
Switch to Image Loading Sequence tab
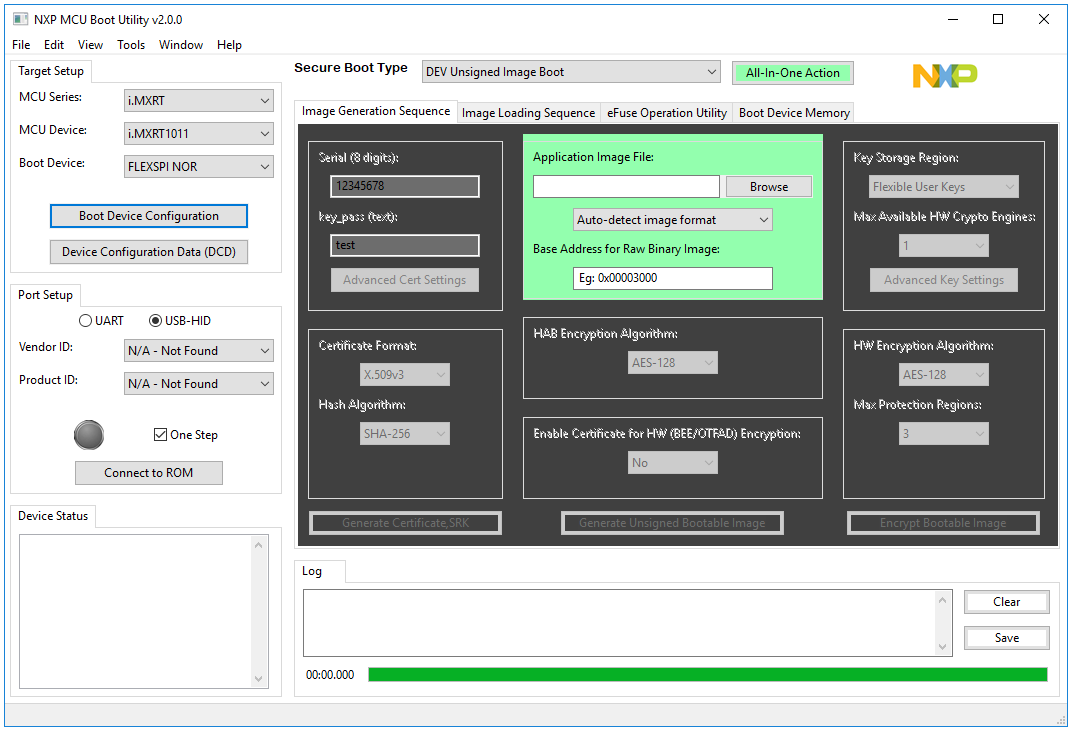click(528, 113)
